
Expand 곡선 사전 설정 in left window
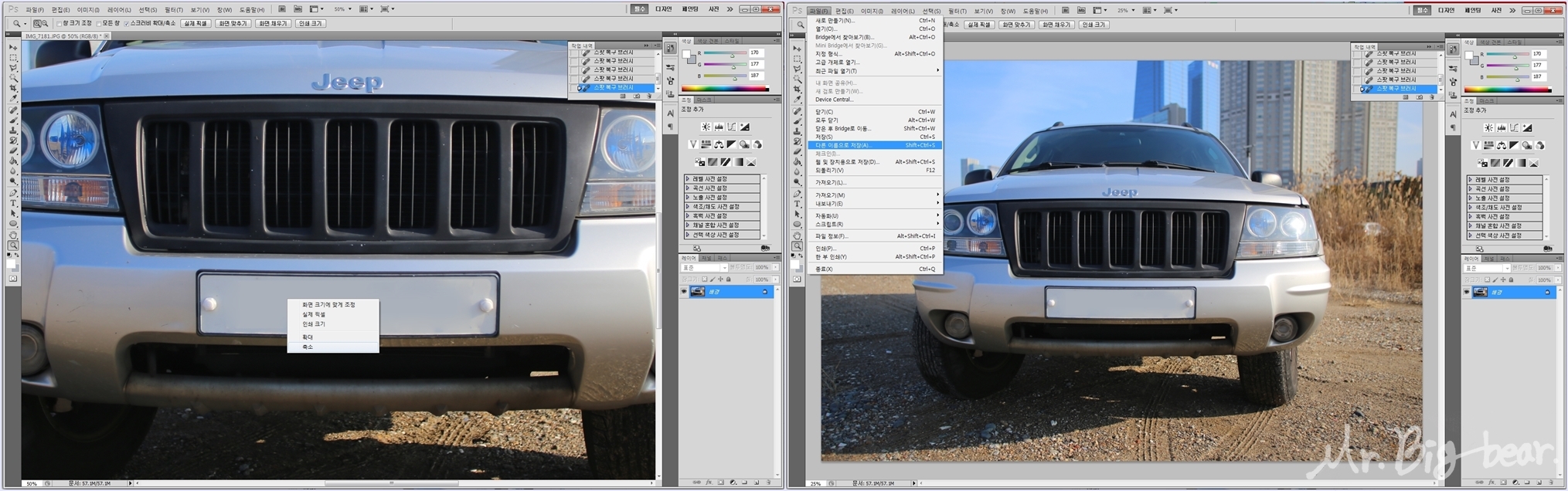point(688,188)
